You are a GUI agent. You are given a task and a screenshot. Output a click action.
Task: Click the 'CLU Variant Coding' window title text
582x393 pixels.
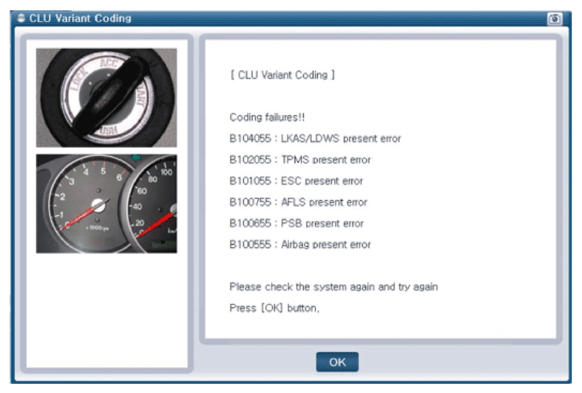tap(80, 18)
